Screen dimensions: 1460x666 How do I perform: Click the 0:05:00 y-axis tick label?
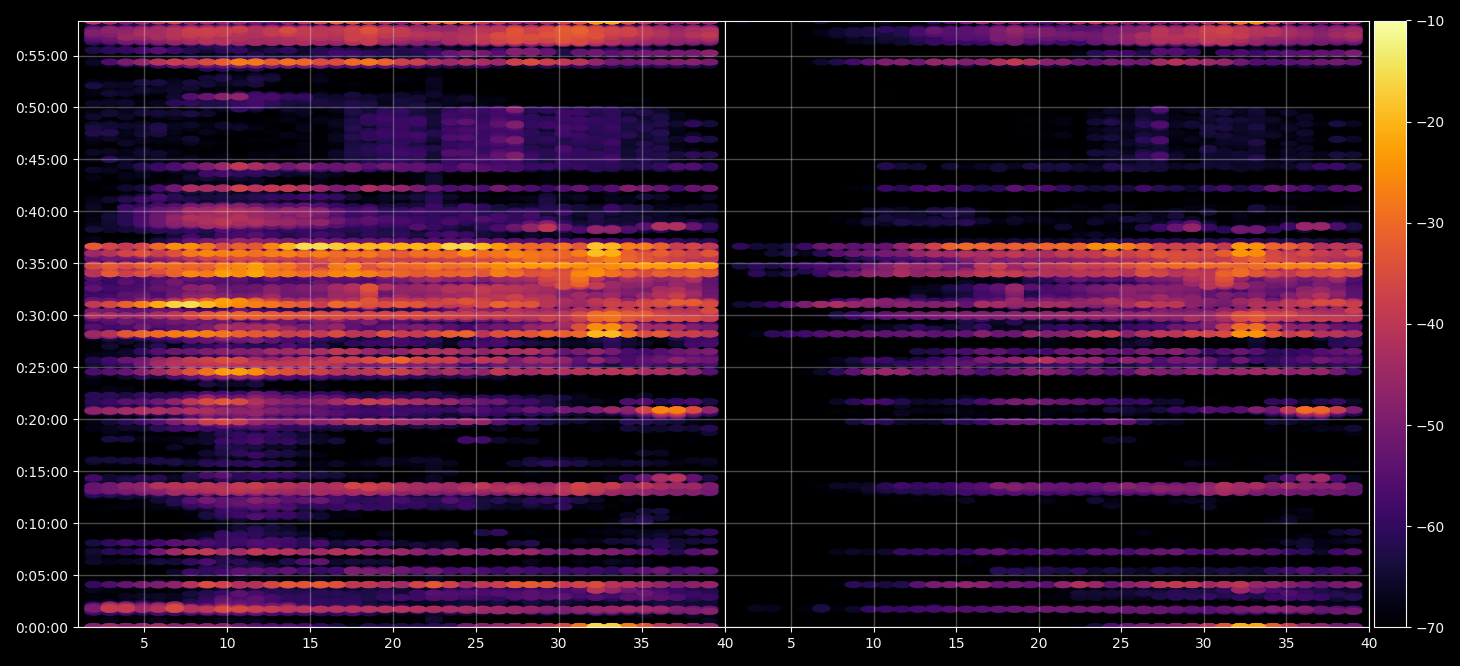(42, 575)
